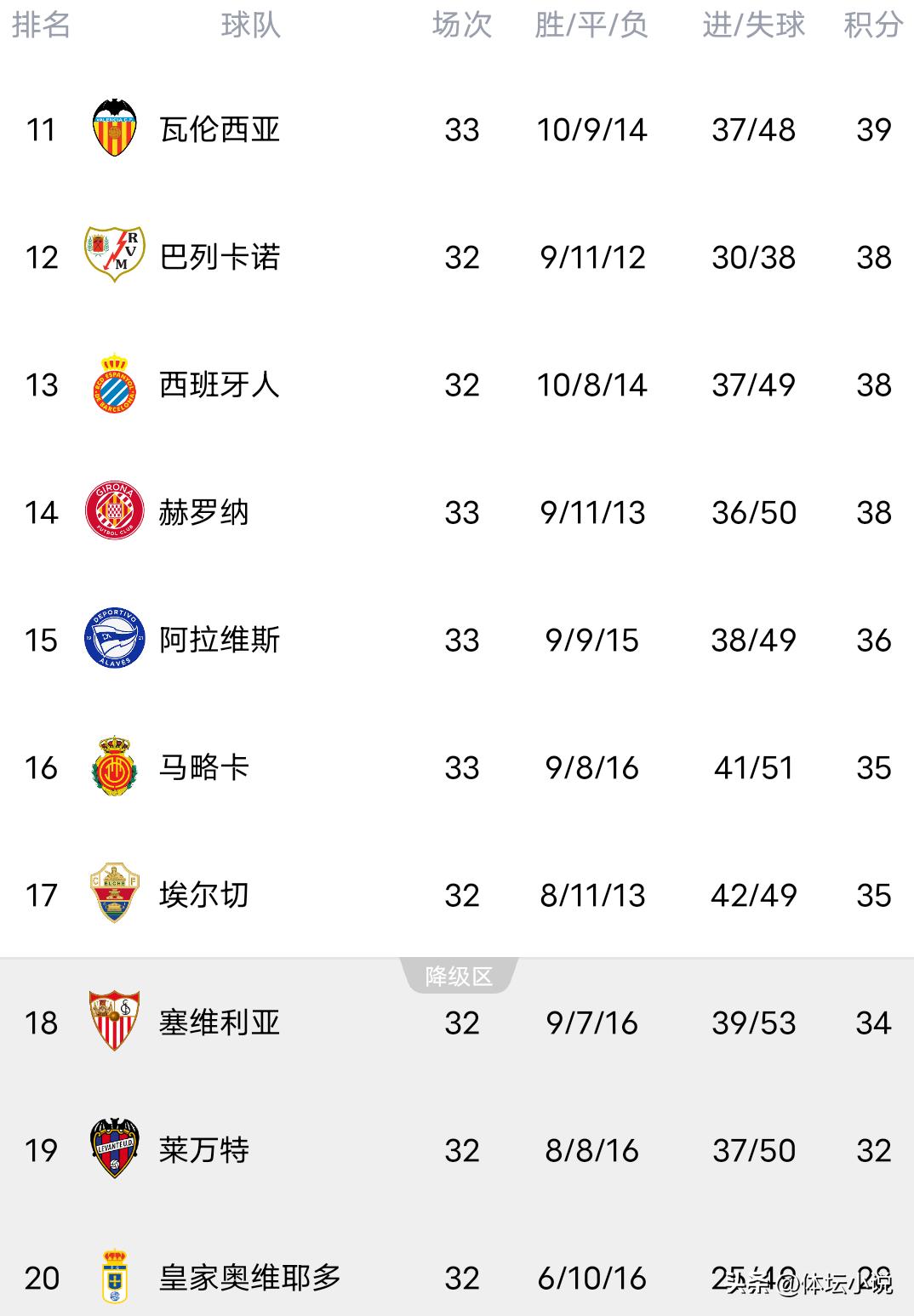
Task: Click team name 塞维利亚
Action: point(220,1023)
